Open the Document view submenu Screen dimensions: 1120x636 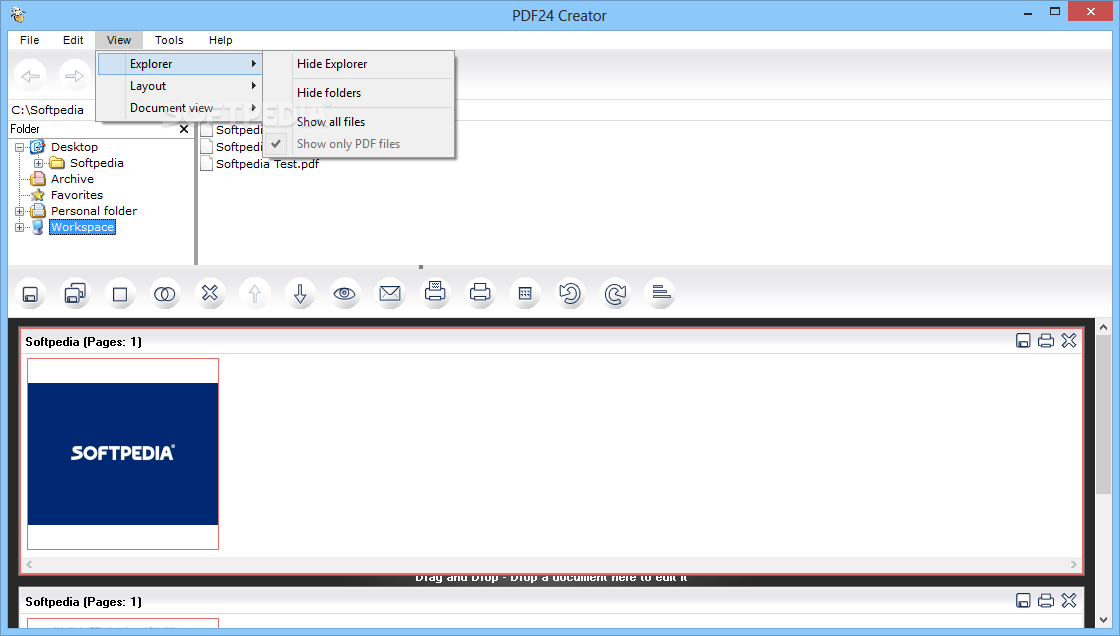coord(180,108)
